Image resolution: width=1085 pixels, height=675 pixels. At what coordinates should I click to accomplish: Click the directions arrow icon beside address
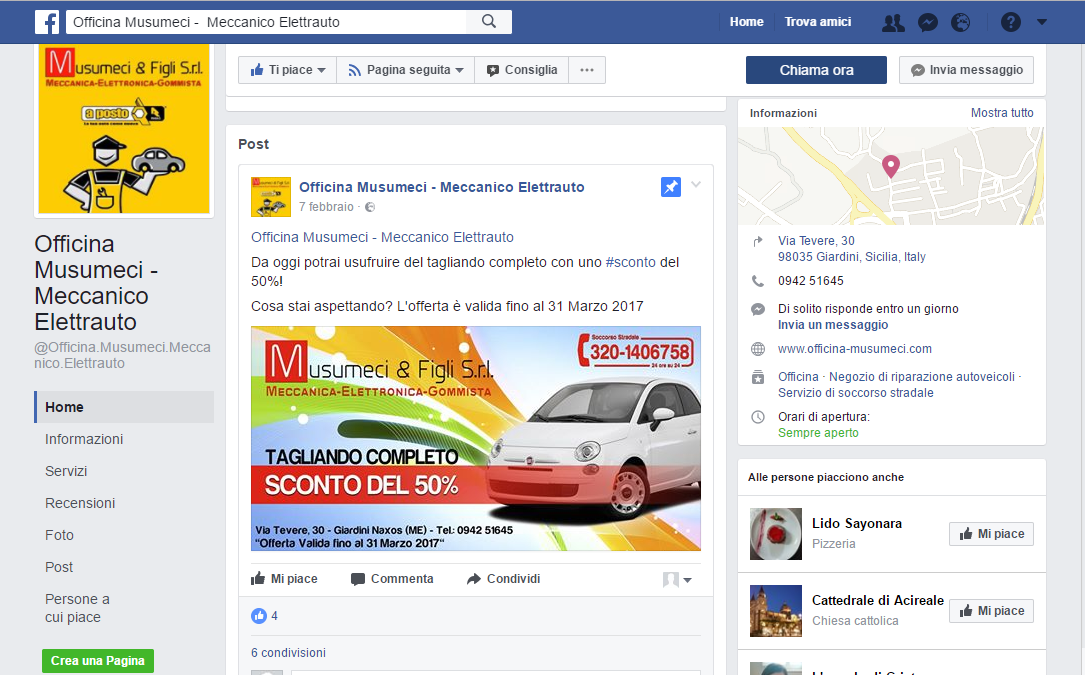point(758,241)
